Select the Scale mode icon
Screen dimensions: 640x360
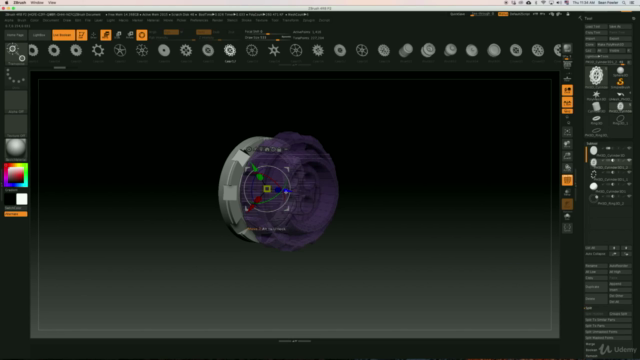[x=118, y=35]
